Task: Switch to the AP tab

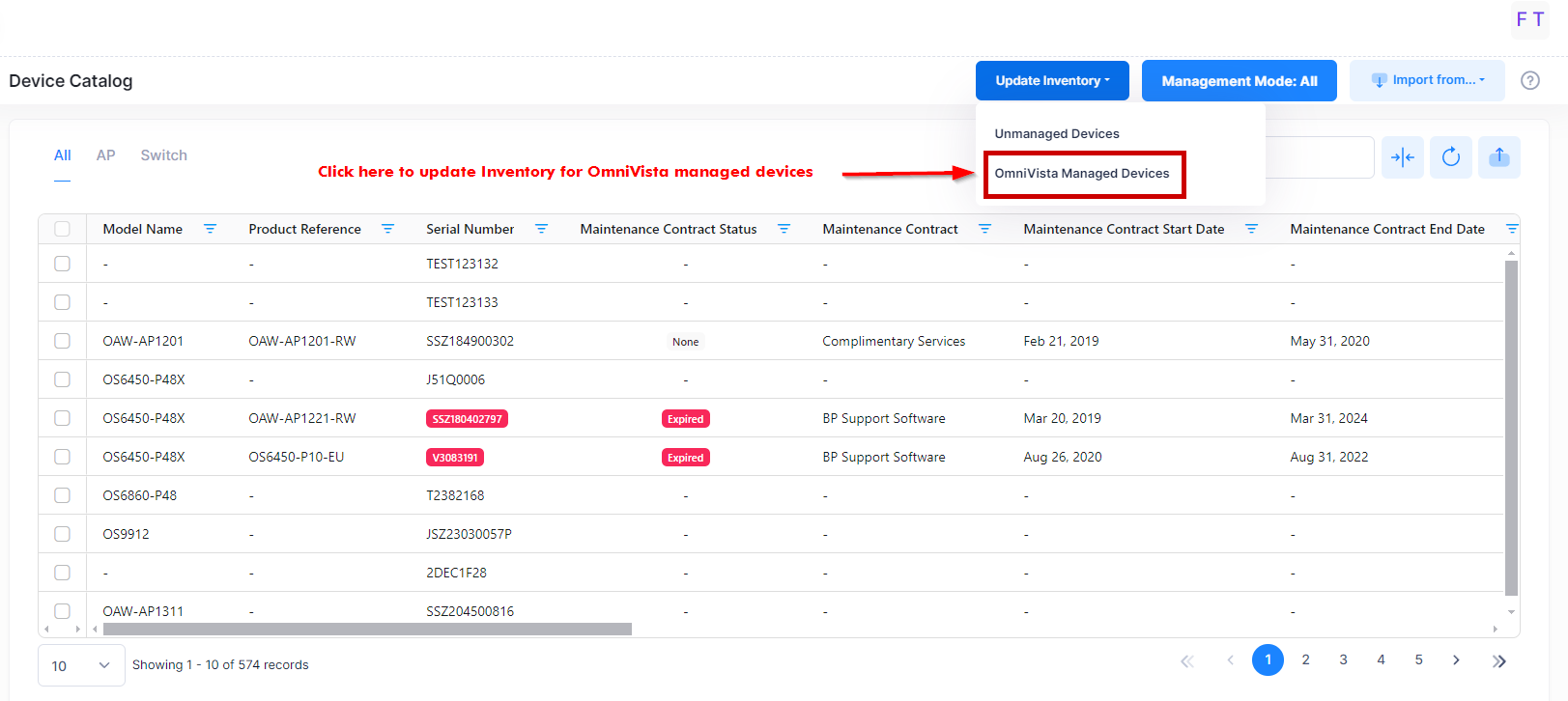Action: pos(106,155)
